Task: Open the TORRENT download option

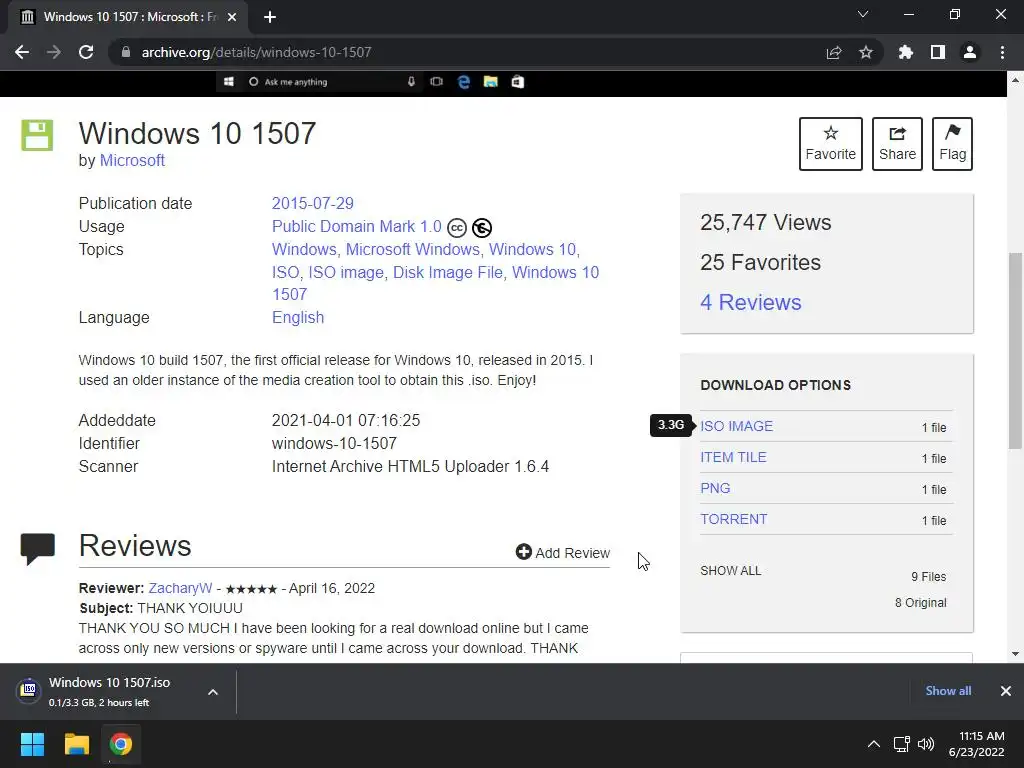Action: coord(733,519)
